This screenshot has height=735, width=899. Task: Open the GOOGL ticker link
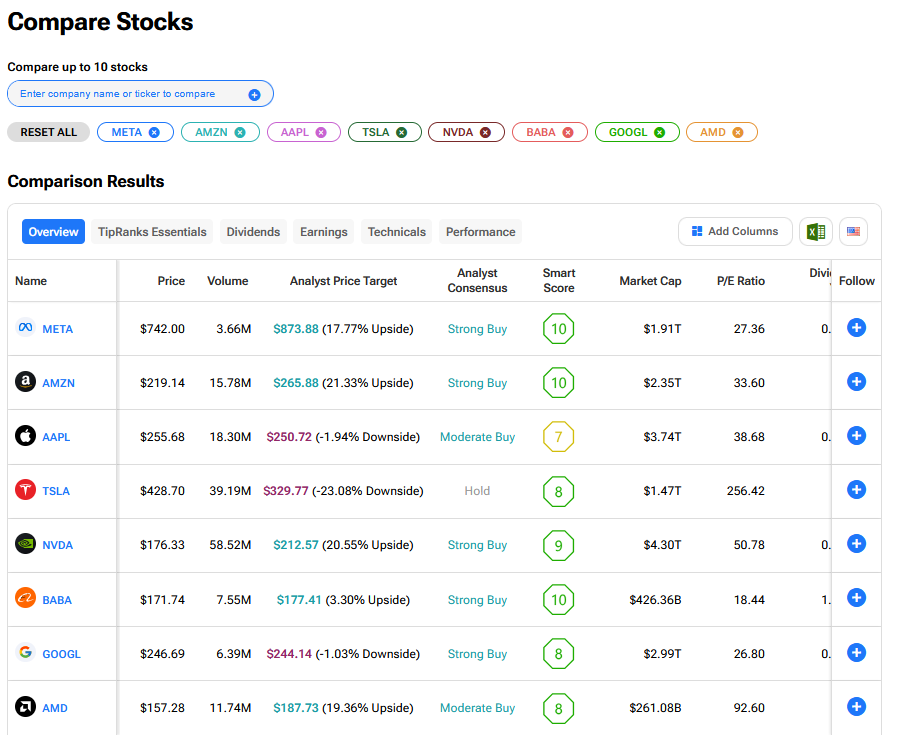[61, 654]
